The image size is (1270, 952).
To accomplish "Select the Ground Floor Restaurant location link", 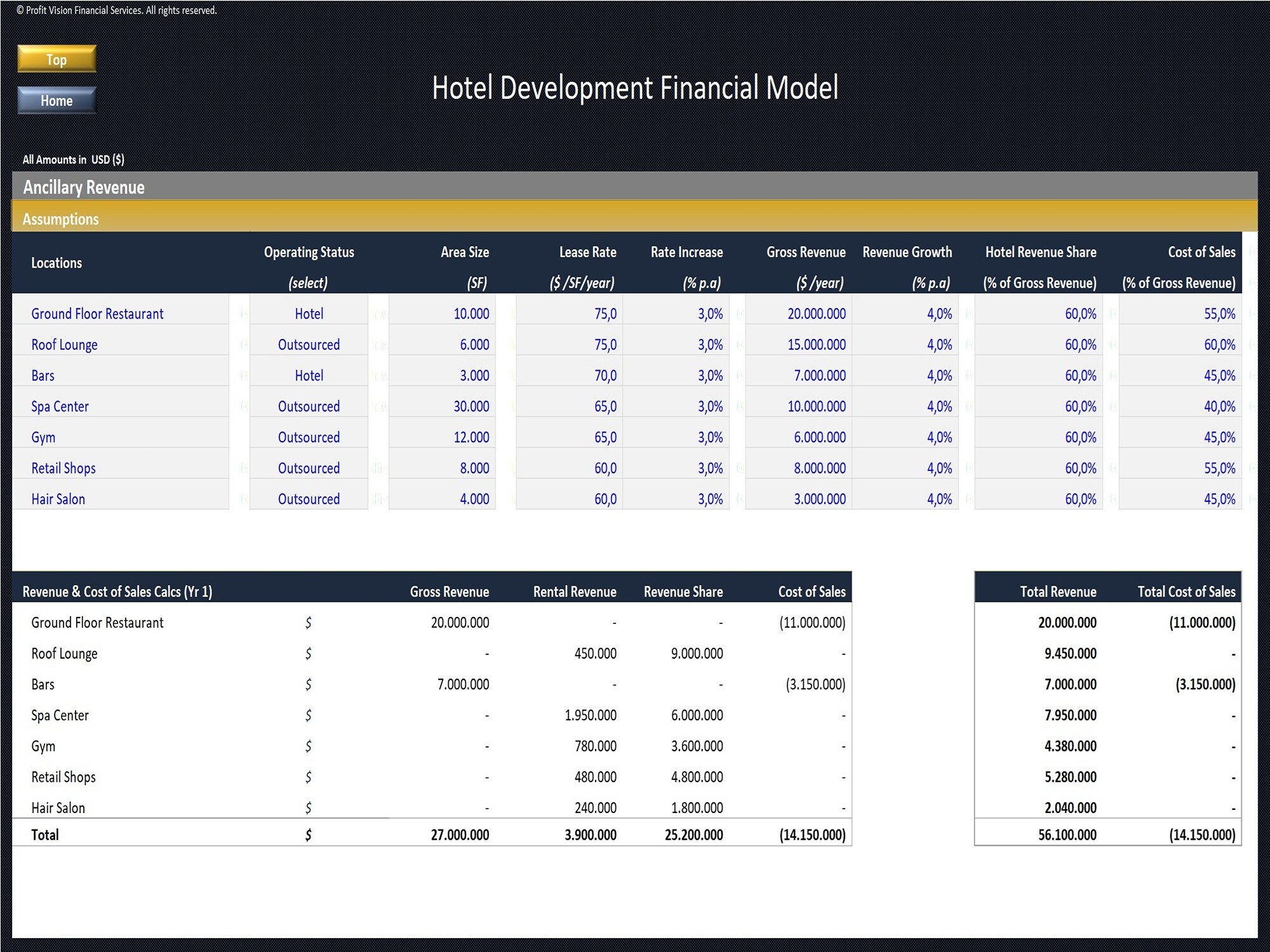I will (x=97, y=314).
